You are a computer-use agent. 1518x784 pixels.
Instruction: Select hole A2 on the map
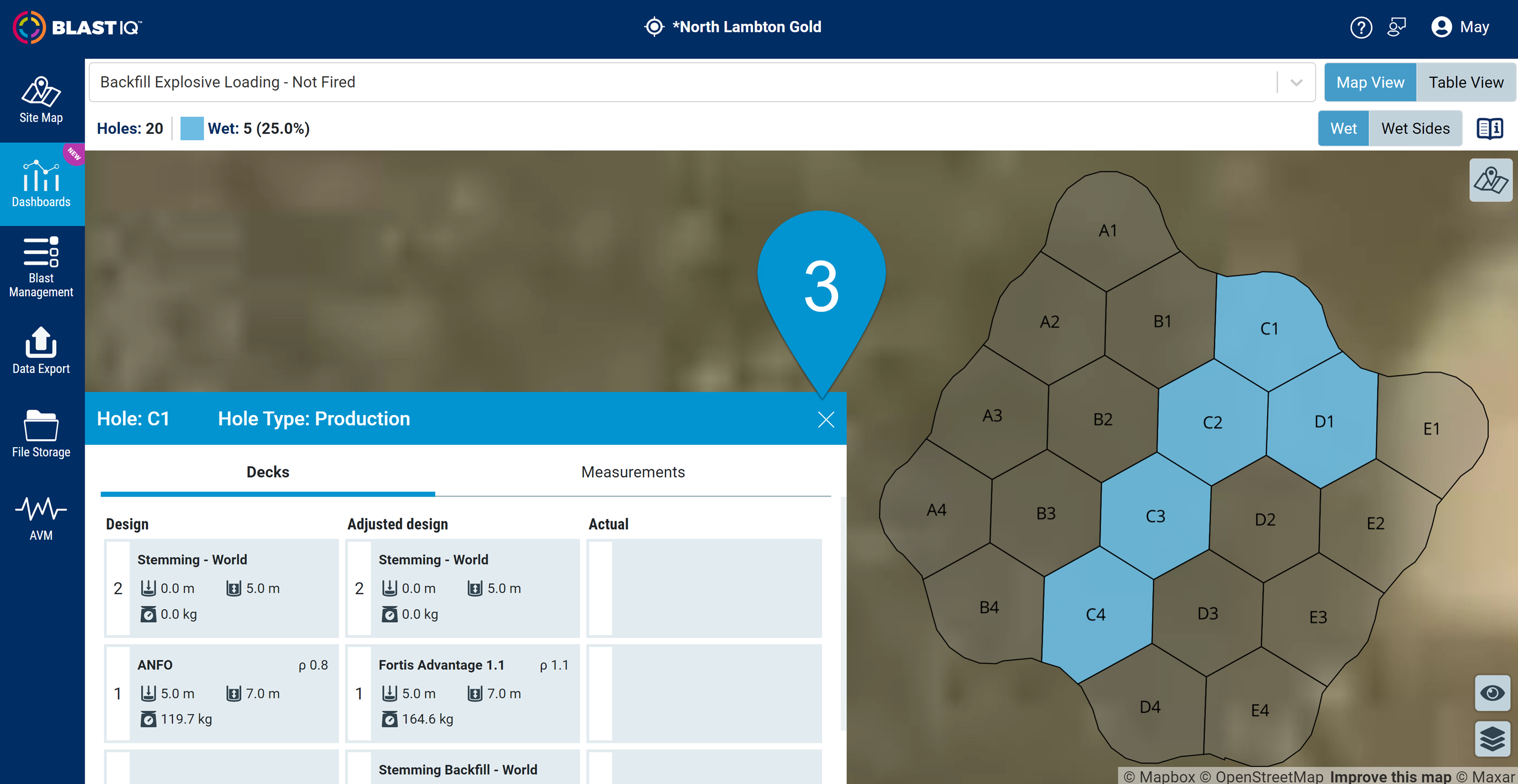[x=1049, y=322]
